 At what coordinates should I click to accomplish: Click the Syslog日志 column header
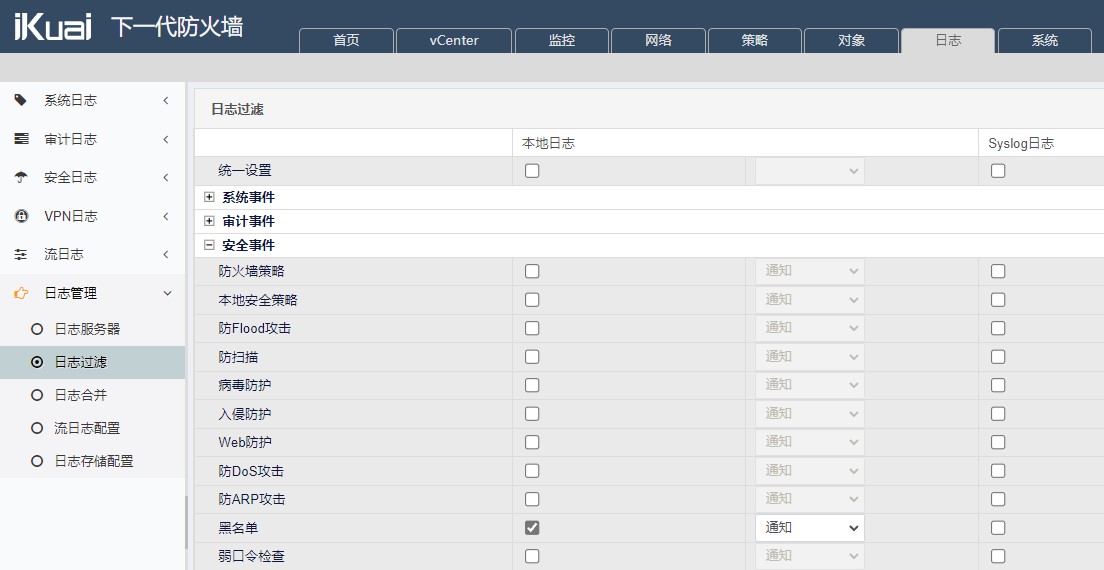(1021, 143)
